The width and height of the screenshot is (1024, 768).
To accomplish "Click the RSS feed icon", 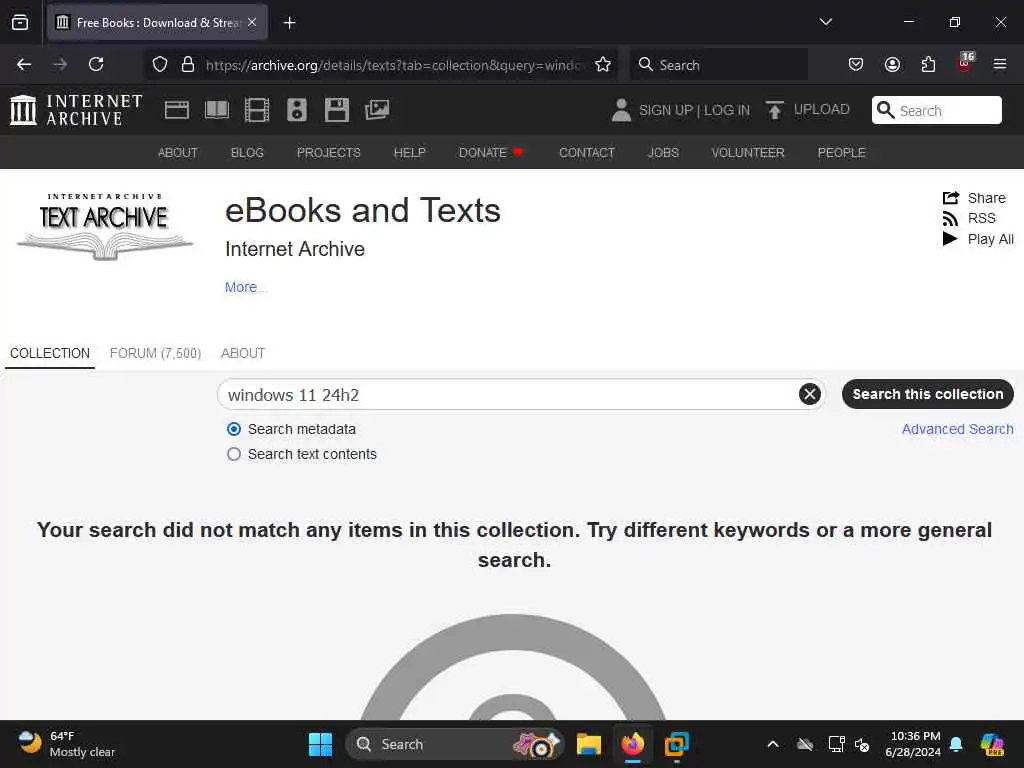I will point(950,219).
